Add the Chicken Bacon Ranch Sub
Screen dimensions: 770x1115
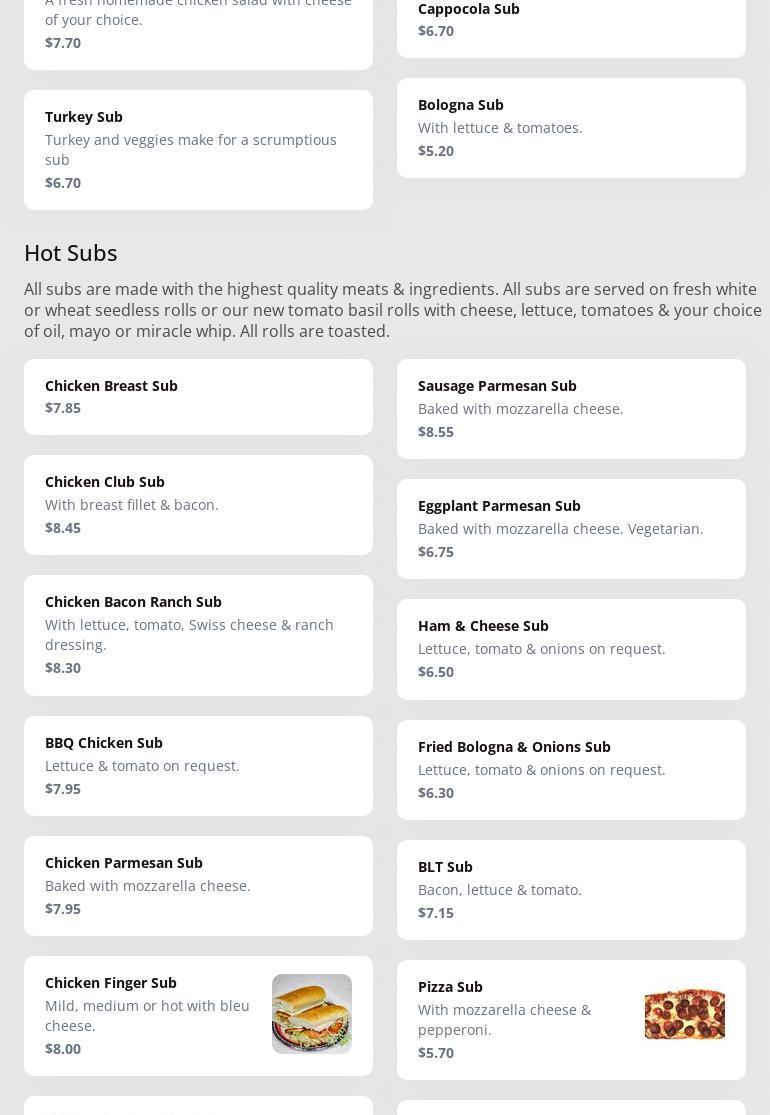click(x=133, y=602)
